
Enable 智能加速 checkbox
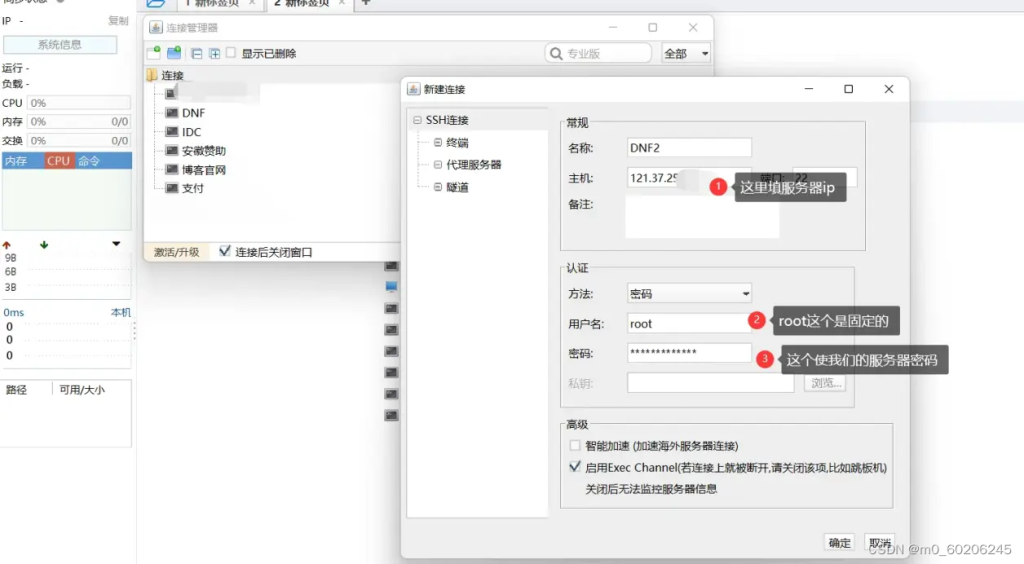click(x=575, y=445)
